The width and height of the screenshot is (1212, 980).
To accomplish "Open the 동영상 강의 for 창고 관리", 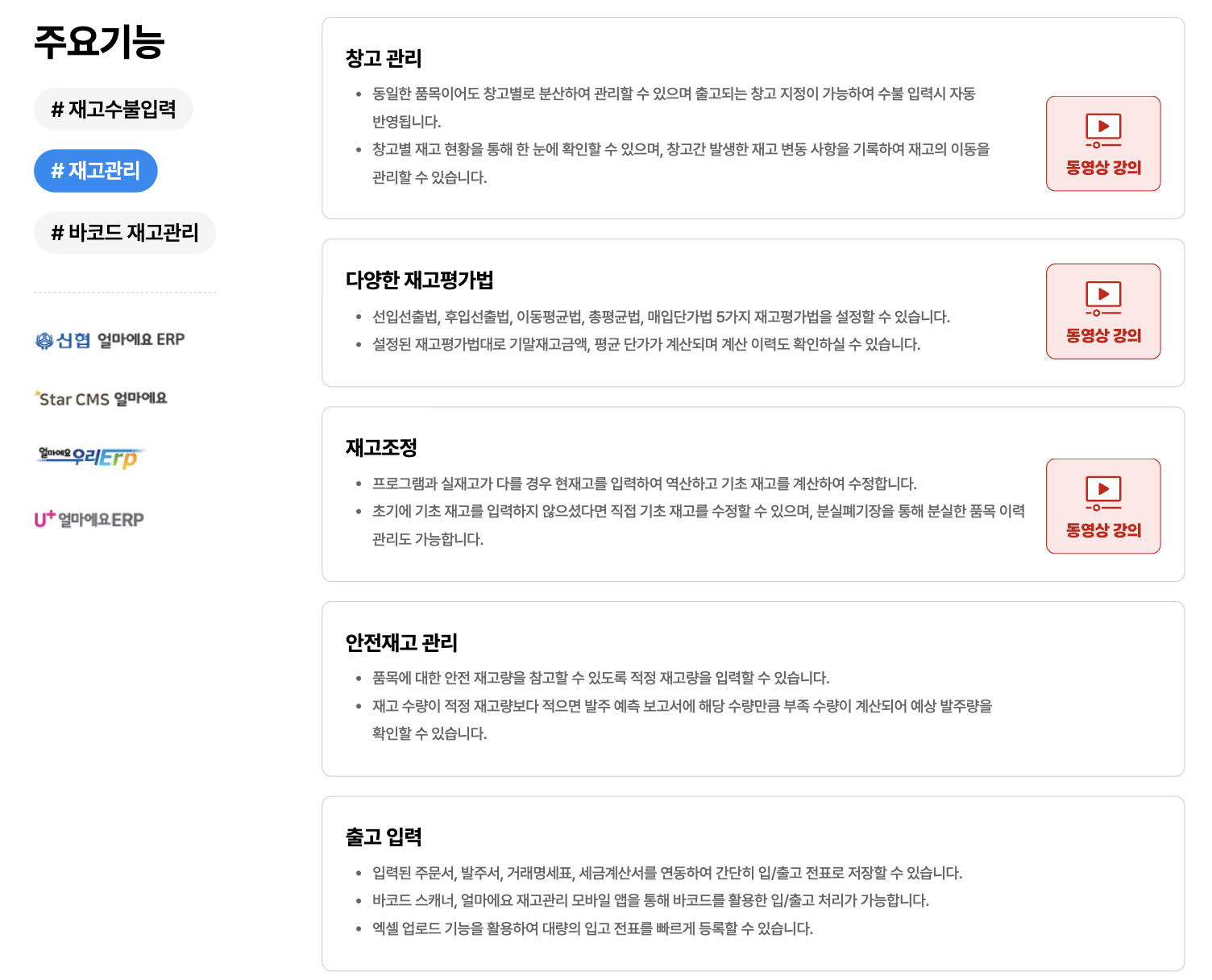I will (1102, 143).
